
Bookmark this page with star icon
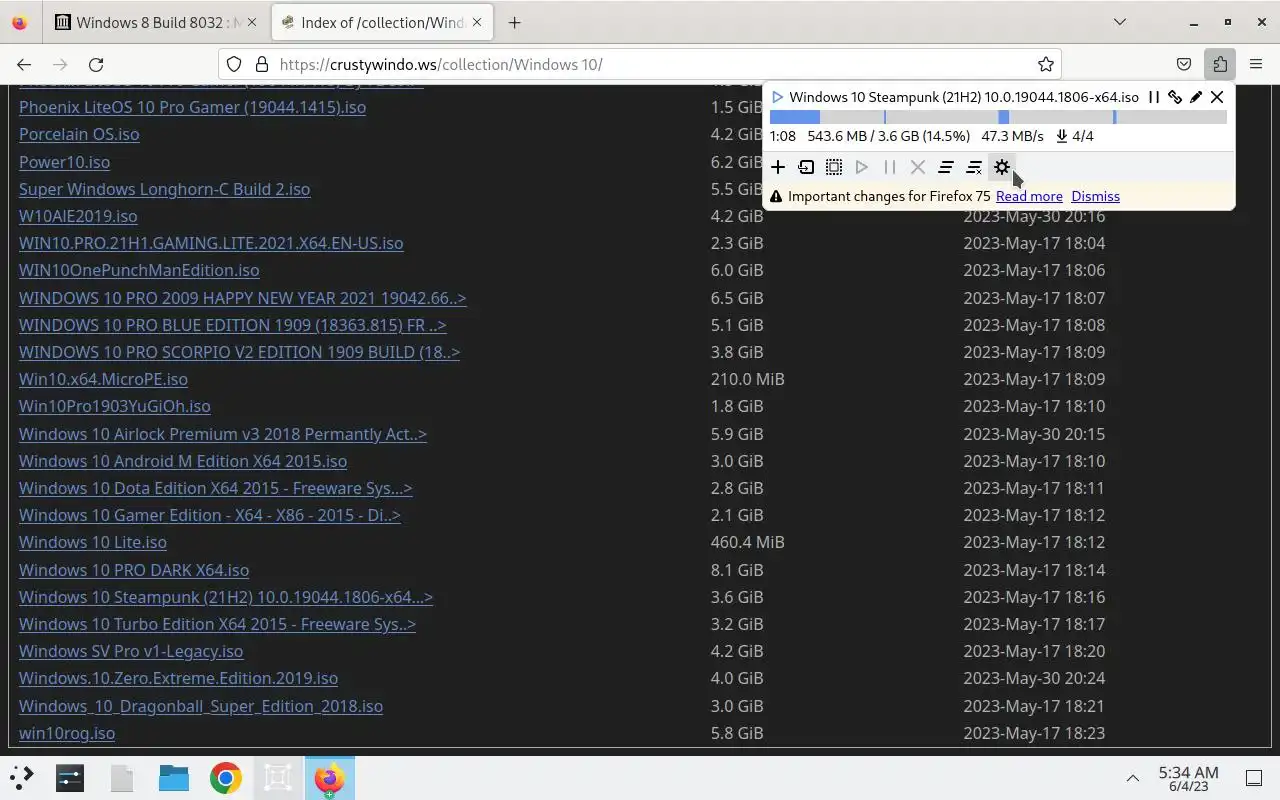click(x=1046, y=64)
